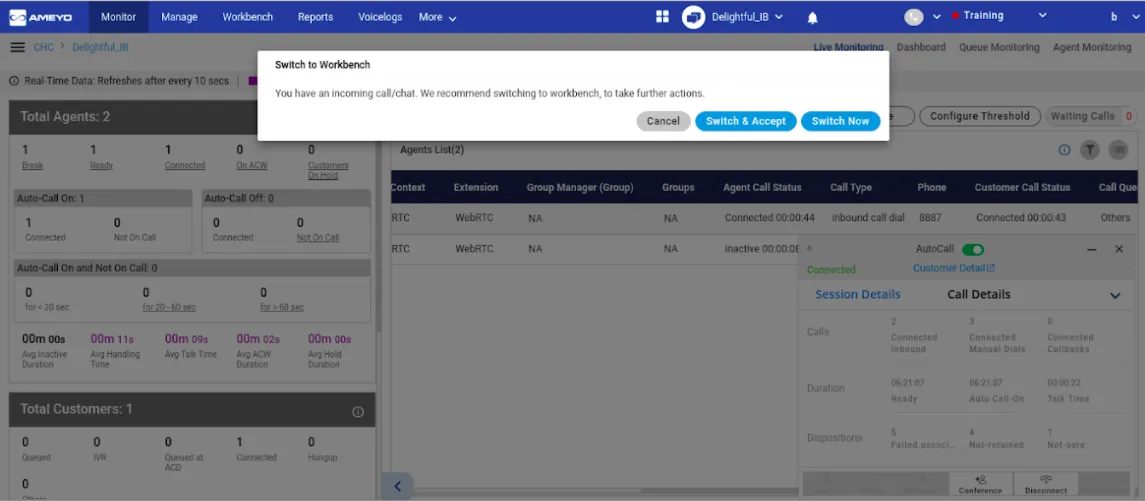Open the apps grid icon
Screen dimensions: 1145x501
tap(662, 17)
